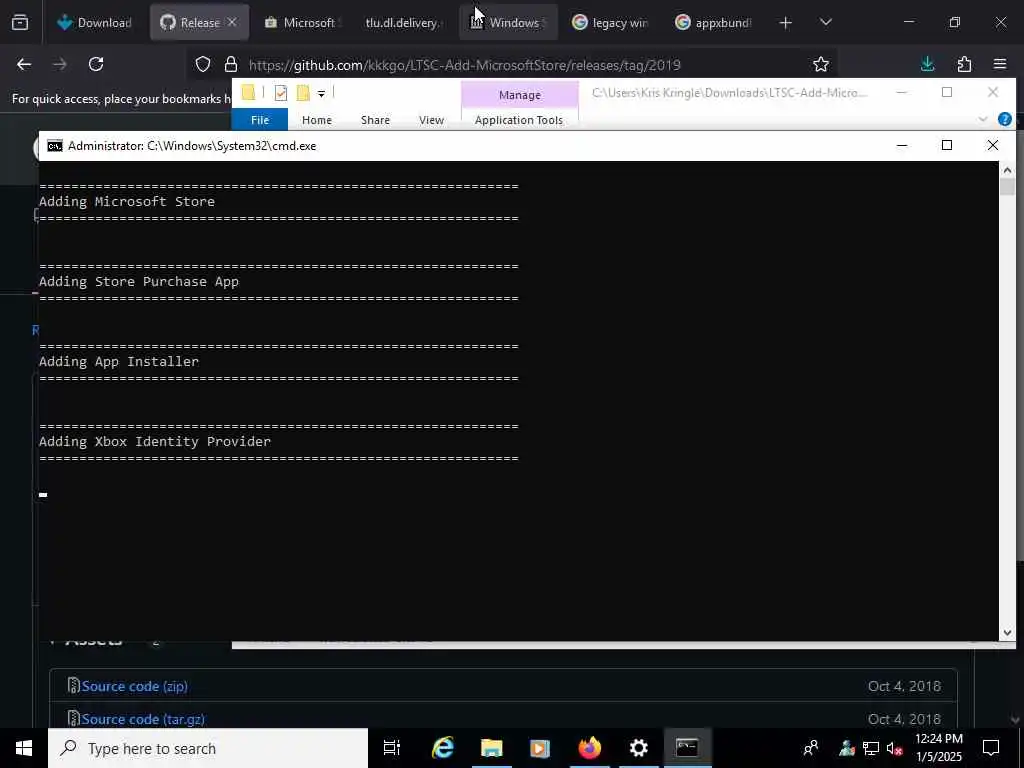
Task: Open Application Tools tab in File Explorer
Action: (x=519, y=120)
